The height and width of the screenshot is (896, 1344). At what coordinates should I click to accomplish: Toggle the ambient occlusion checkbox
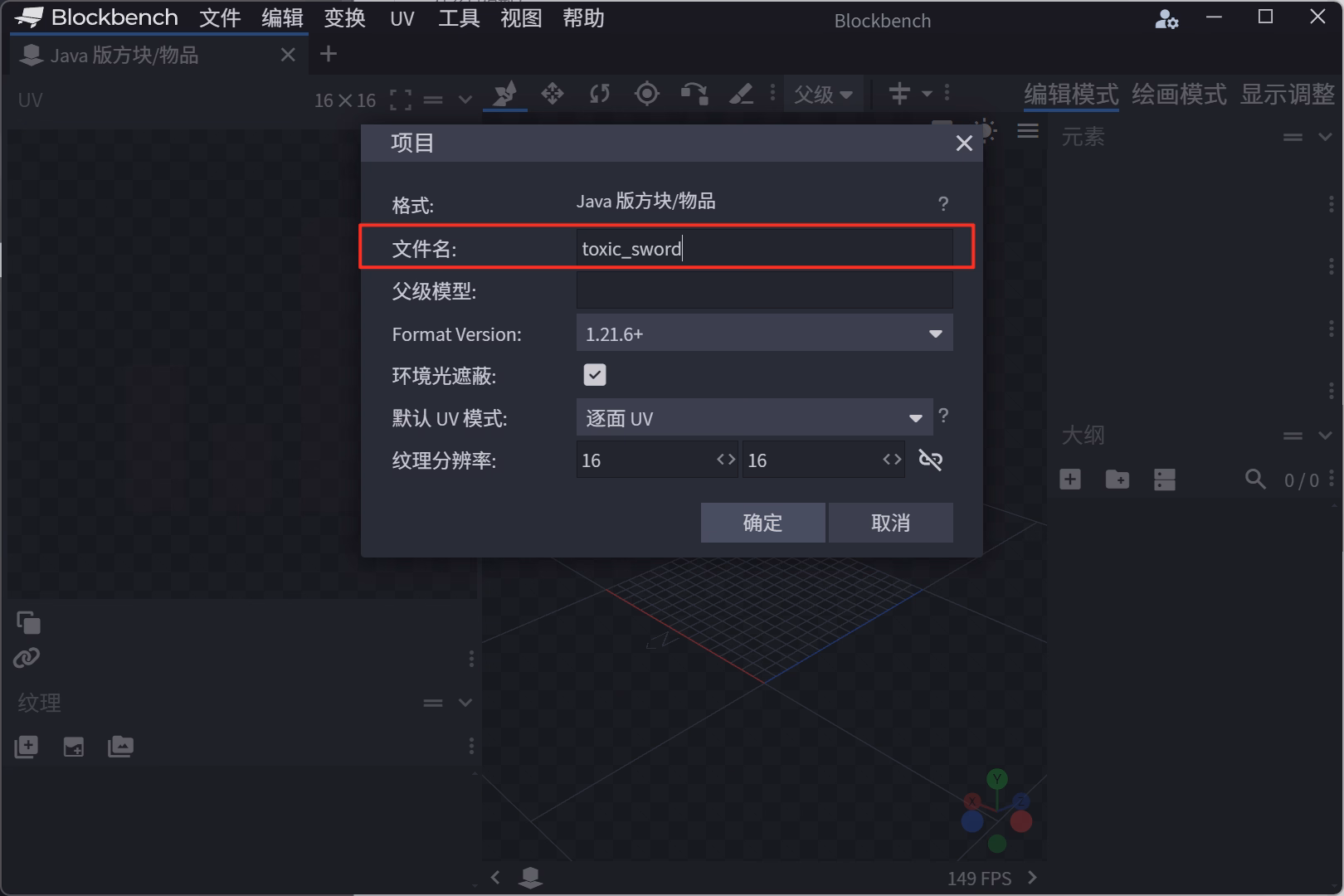595,375
